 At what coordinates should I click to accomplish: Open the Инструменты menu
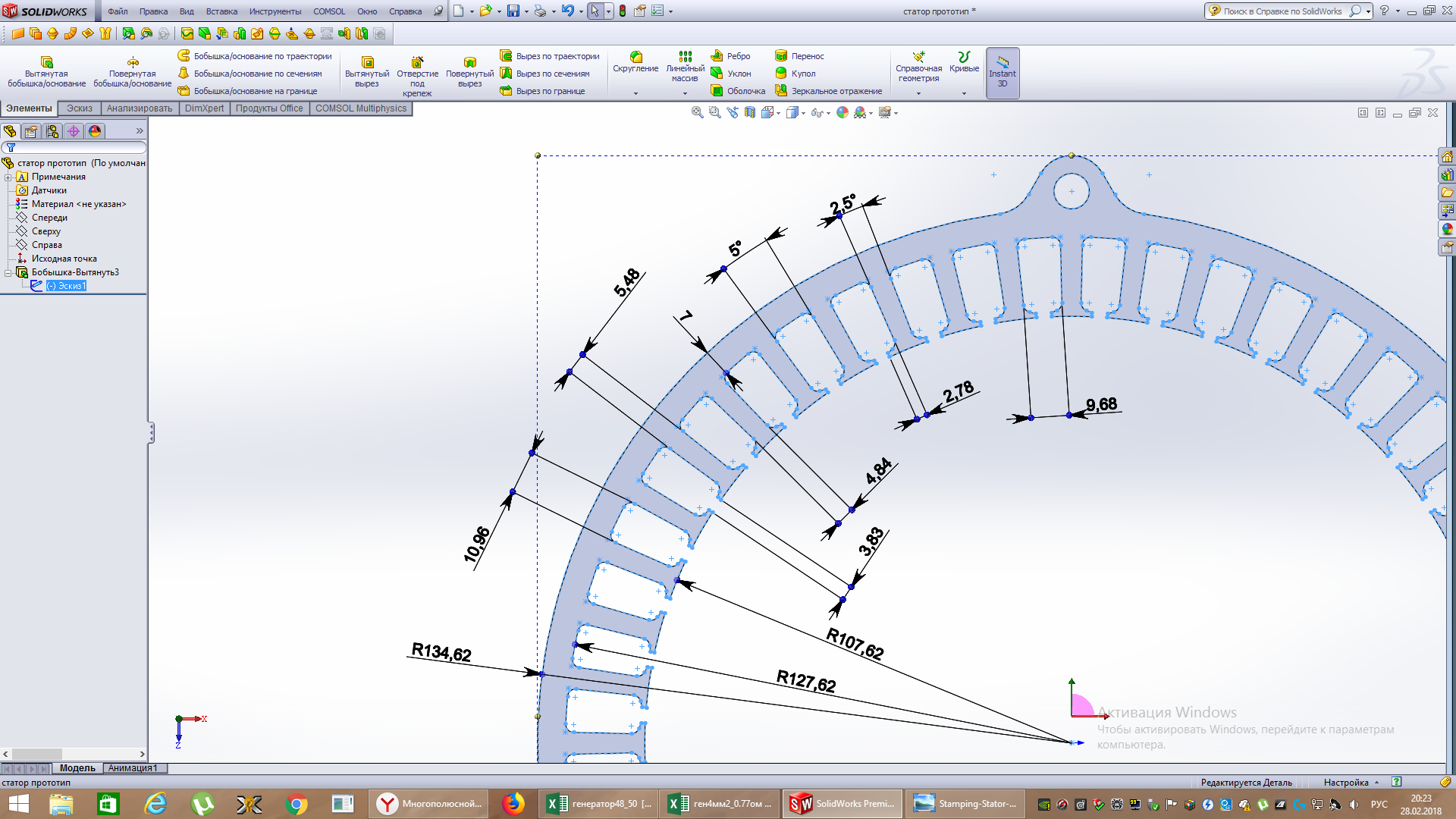(x=275, y=11)
